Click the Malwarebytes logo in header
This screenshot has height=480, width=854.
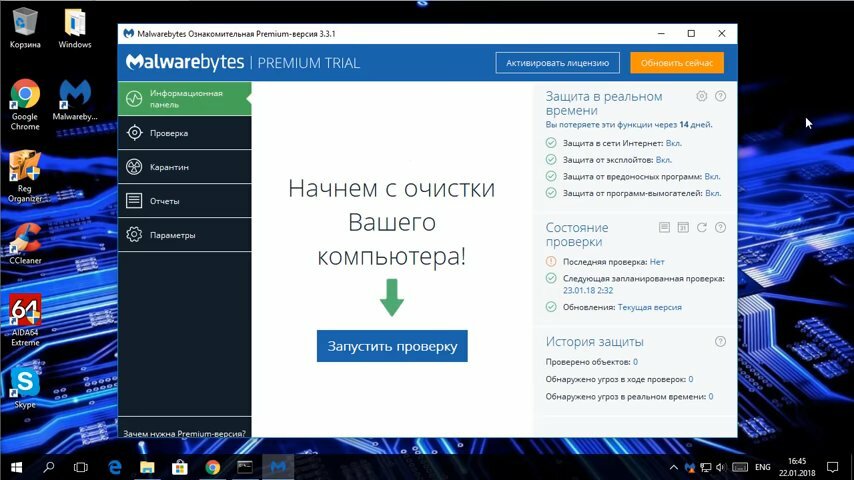pyautogui.click(x=185, y=62)
